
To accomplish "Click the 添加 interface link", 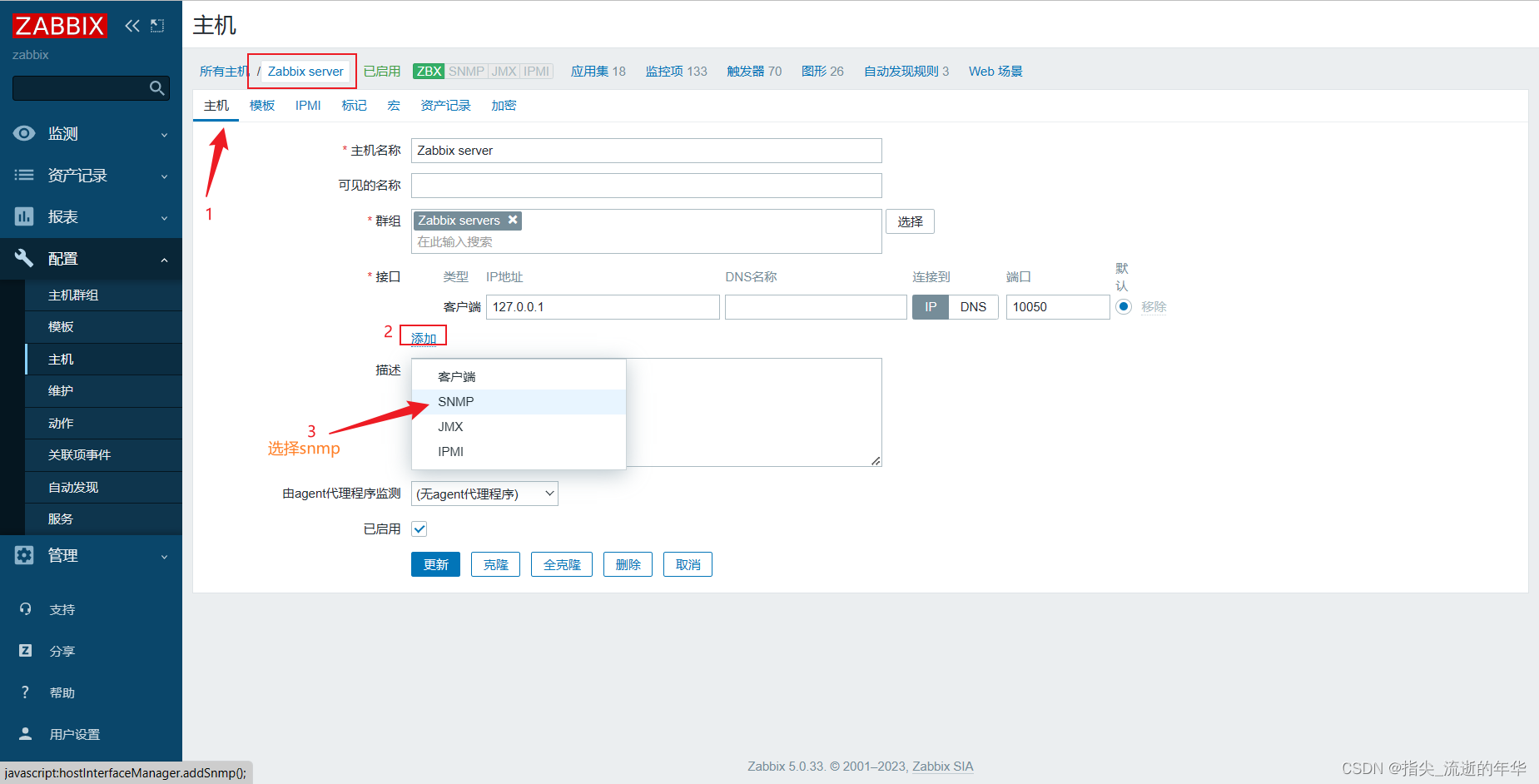I will (x=424, y=338).
